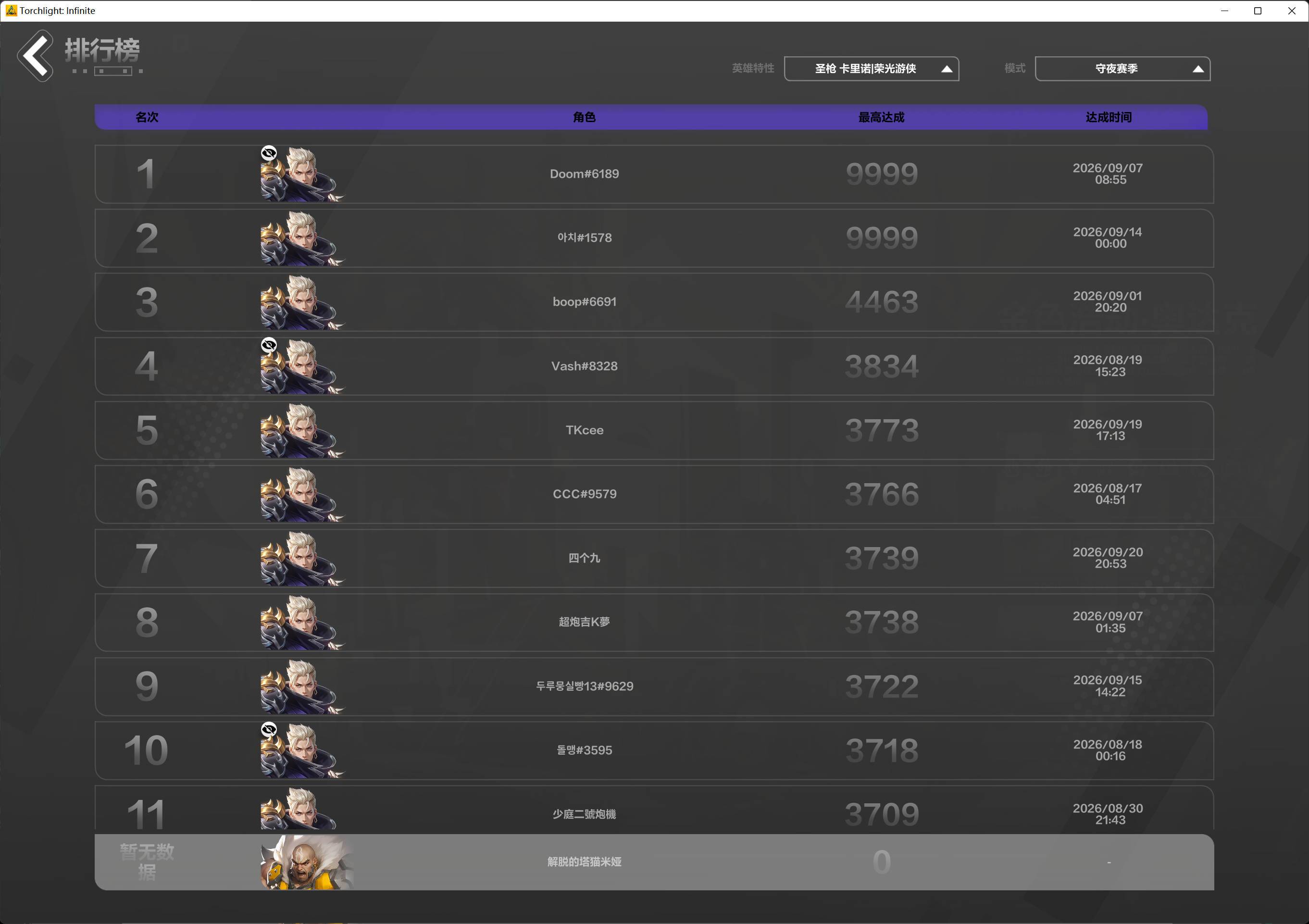Click the date 2026/08/17 04:51
This screenshot has width=1309, height=924.
tap(1109, 494)
